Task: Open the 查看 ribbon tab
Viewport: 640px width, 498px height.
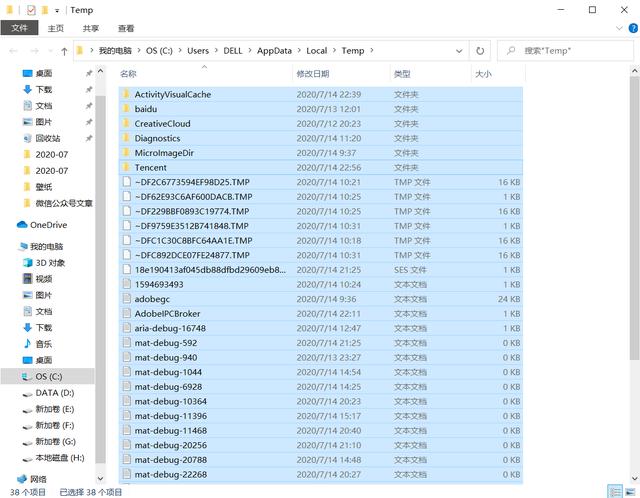Action: 126,28
